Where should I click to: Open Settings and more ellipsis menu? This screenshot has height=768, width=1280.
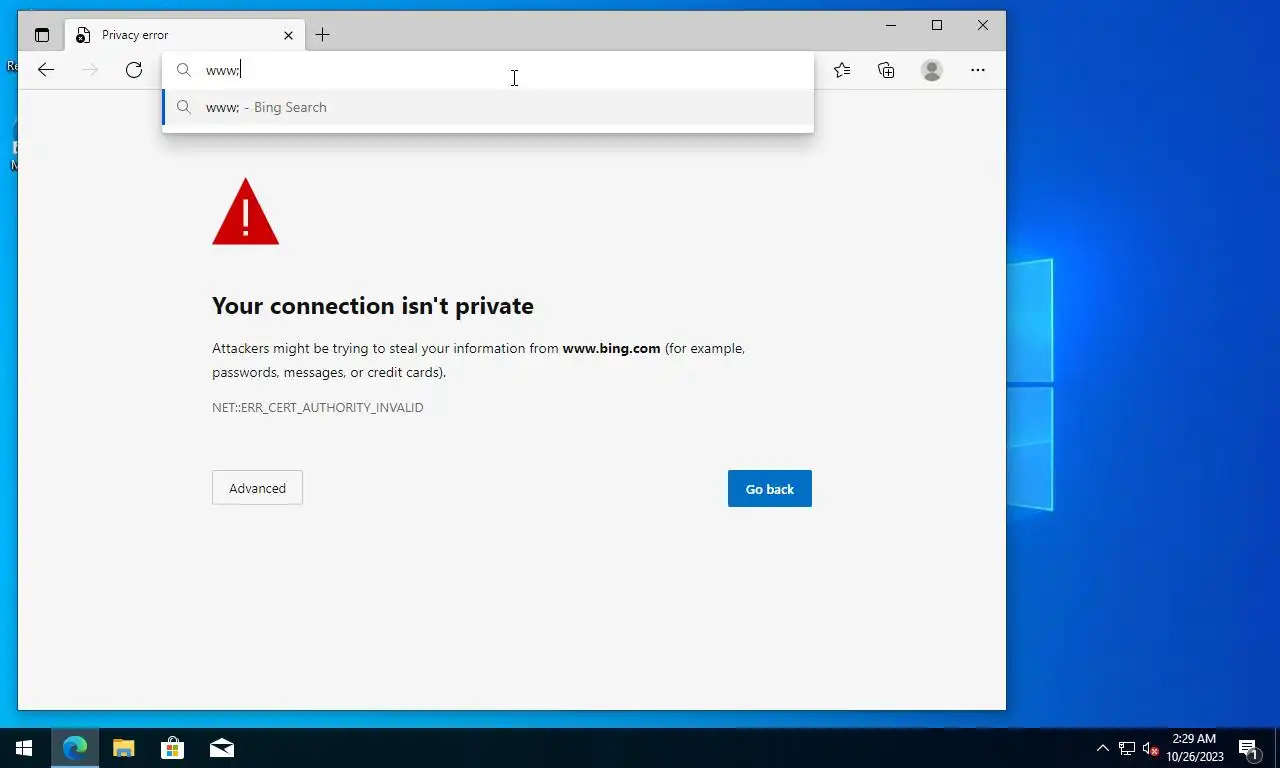click(x=978, y=70)
